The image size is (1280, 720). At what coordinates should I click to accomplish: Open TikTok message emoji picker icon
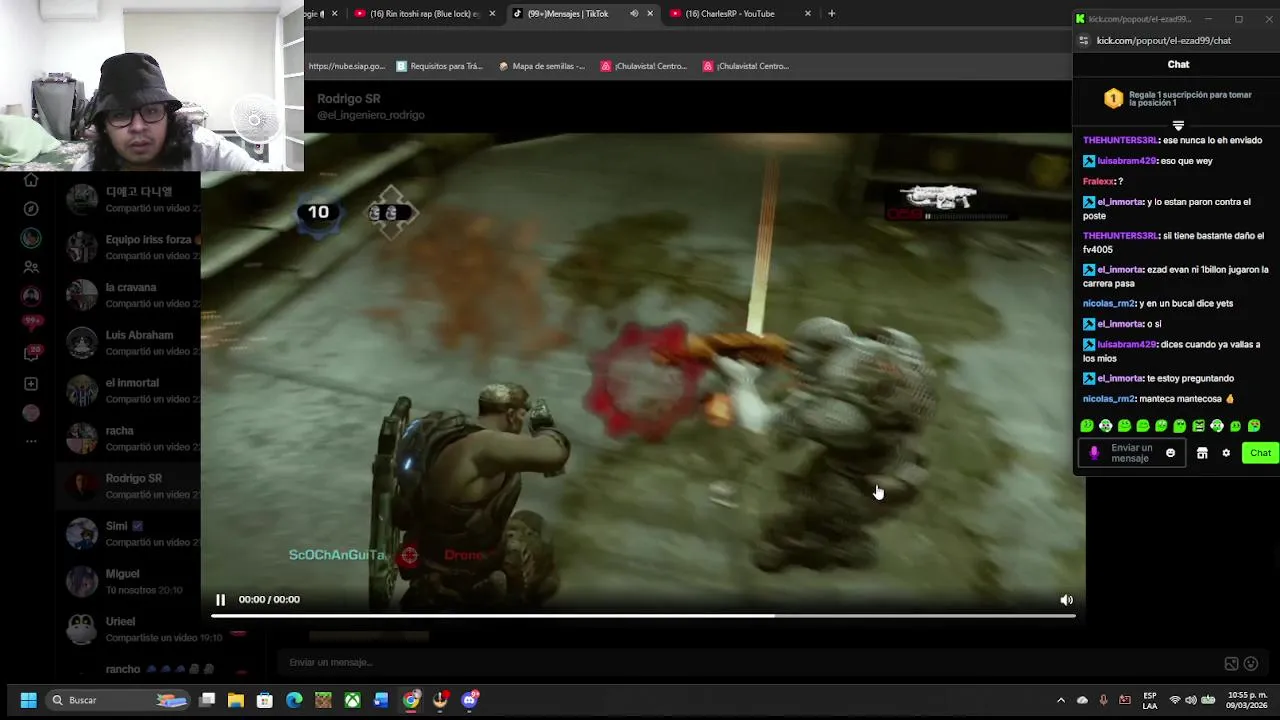[x=1251, y=663]
